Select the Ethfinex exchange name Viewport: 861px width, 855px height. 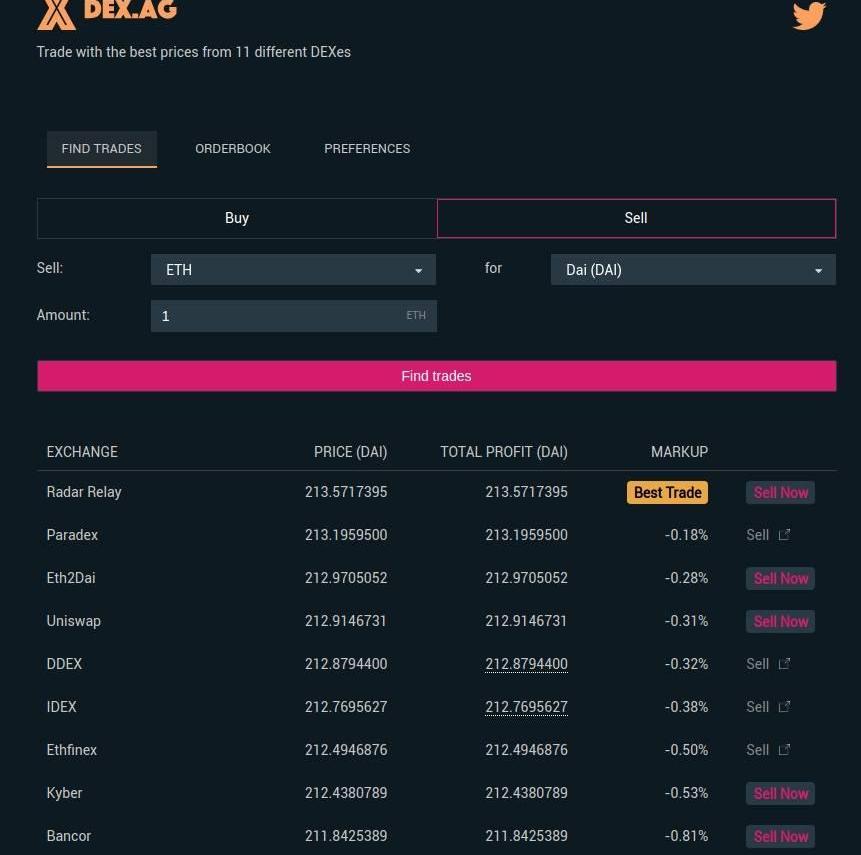[72, 750]
